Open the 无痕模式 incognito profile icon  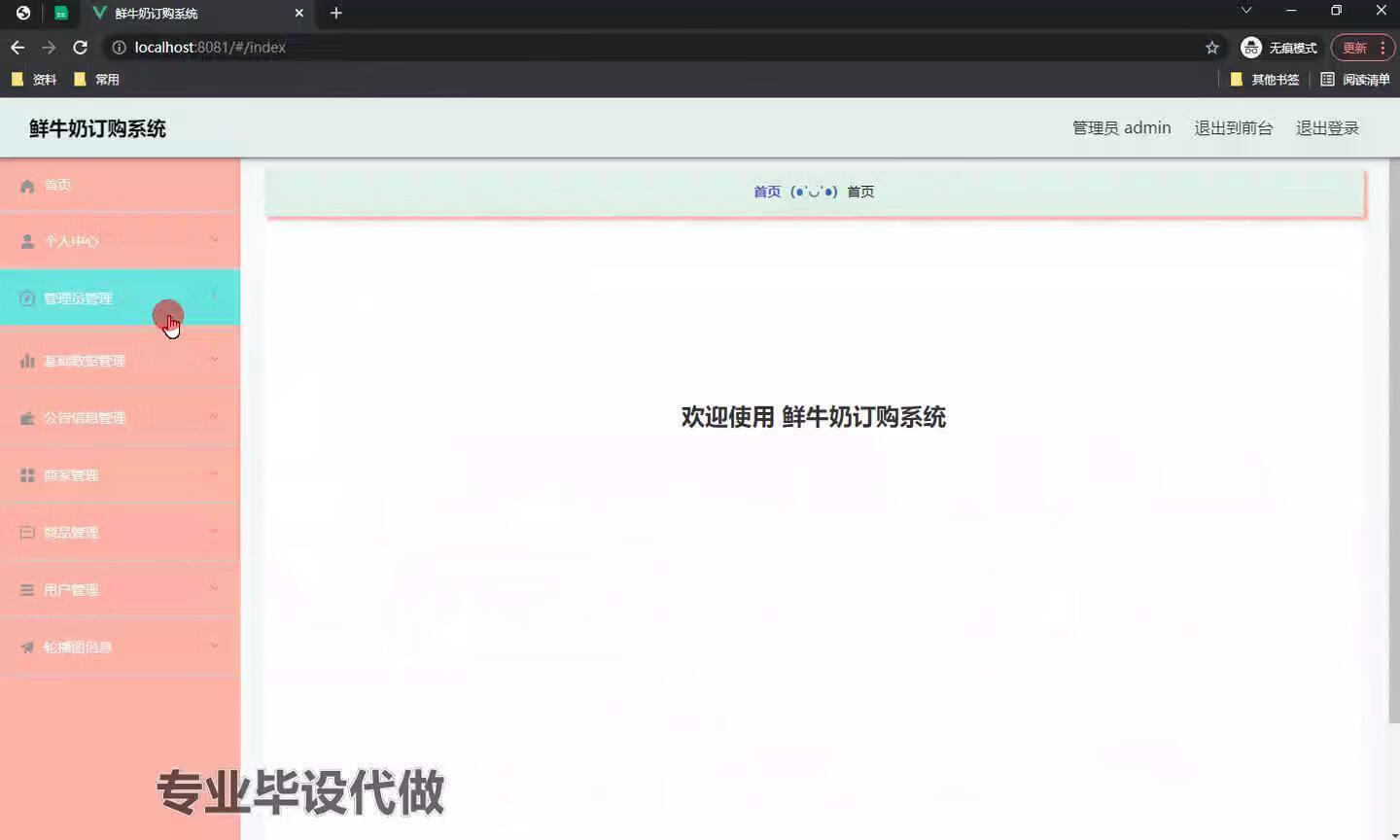(x=1251, y=48)
